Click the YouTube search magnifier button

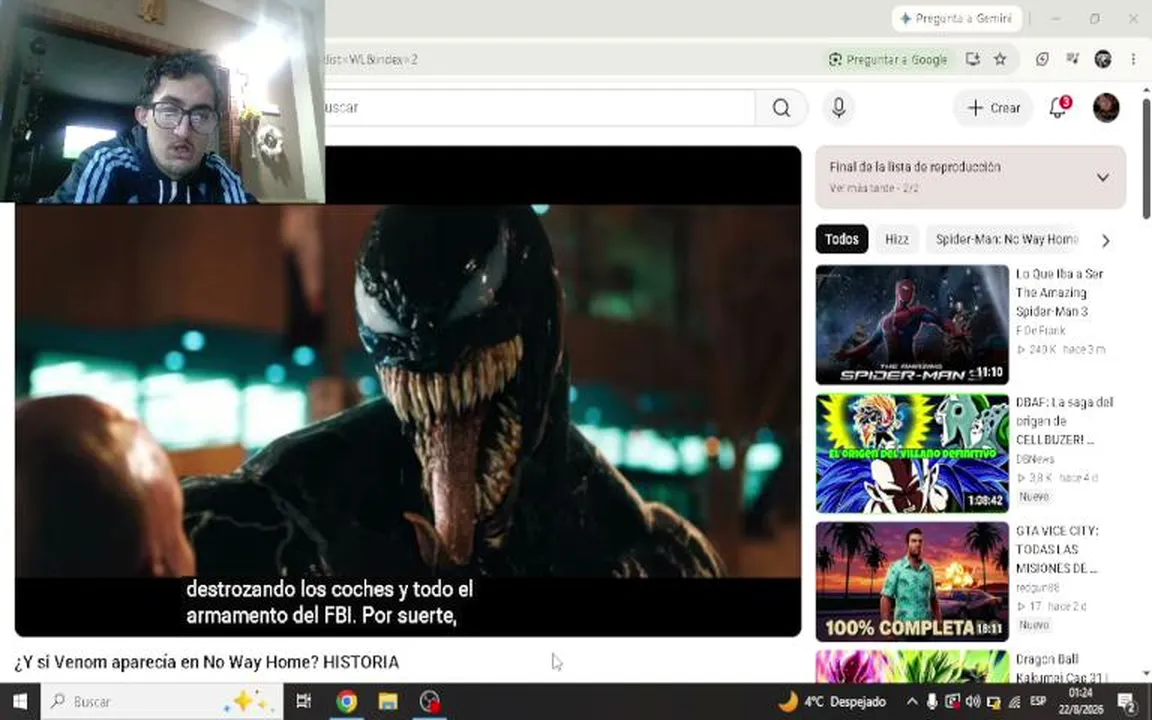click(x=781, y=108)
